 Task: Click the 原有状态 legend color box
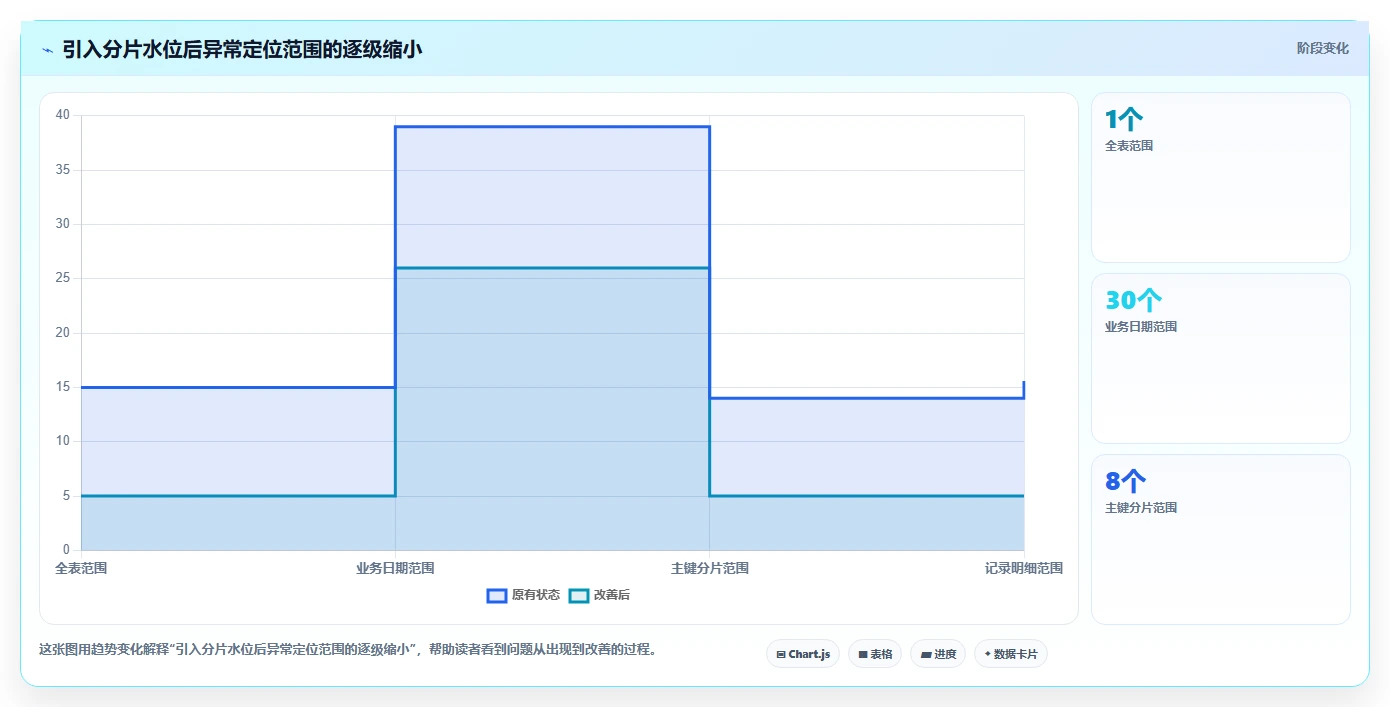[497, 595]
